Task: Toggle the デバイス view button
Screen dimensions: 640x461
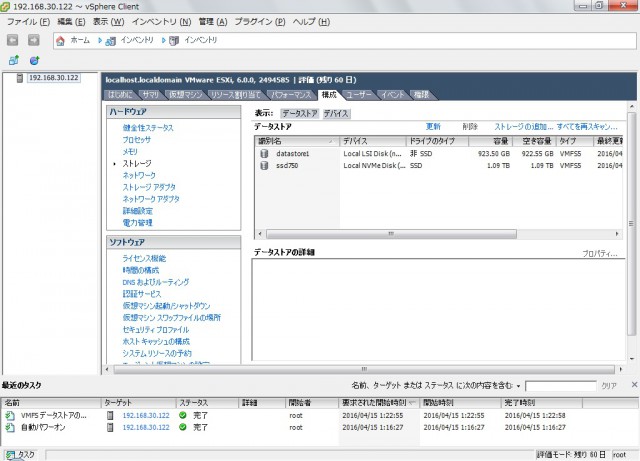Action: click(336, 114)
